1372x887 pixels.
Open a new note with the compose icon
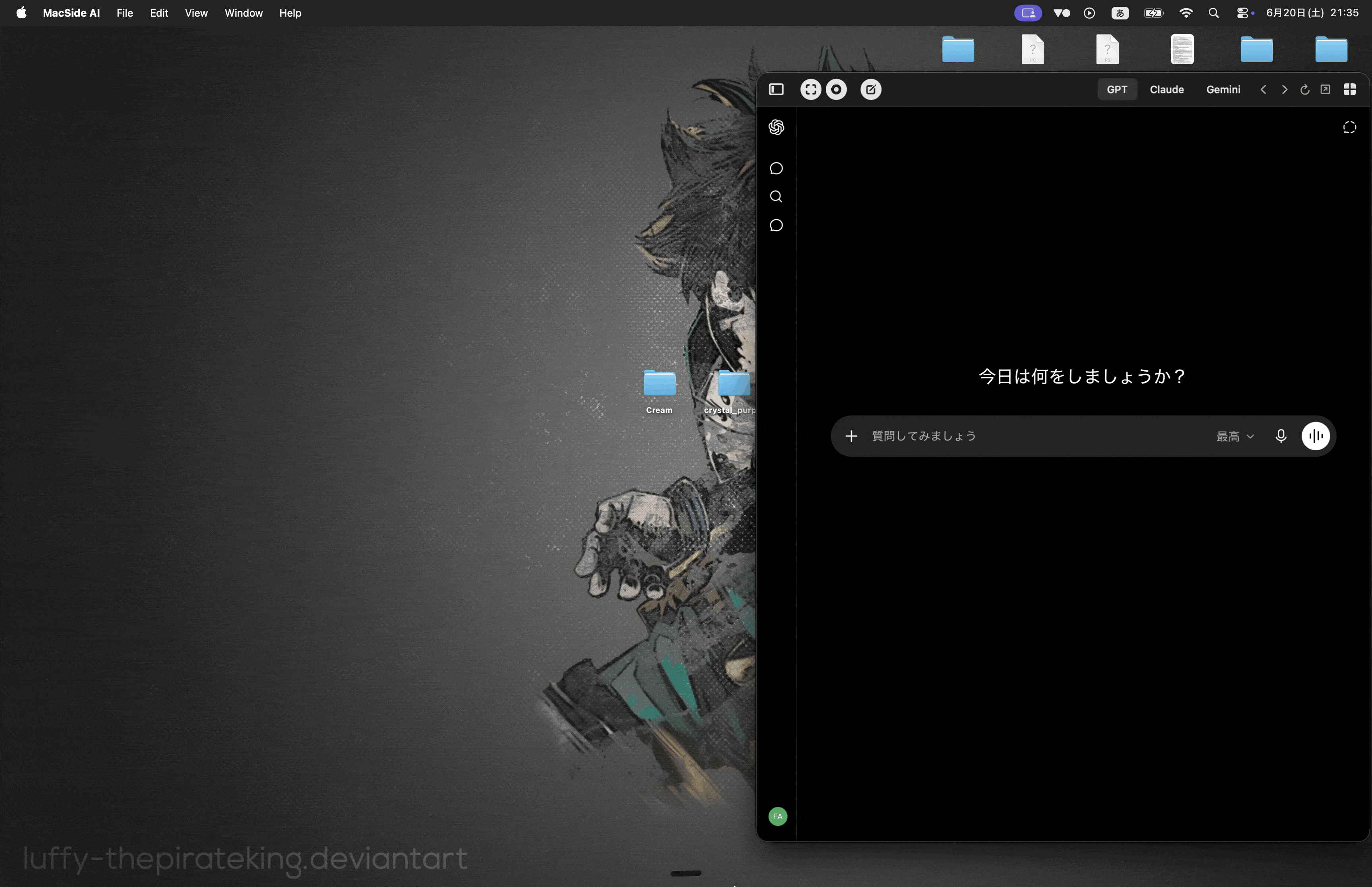tap(871, 89)
